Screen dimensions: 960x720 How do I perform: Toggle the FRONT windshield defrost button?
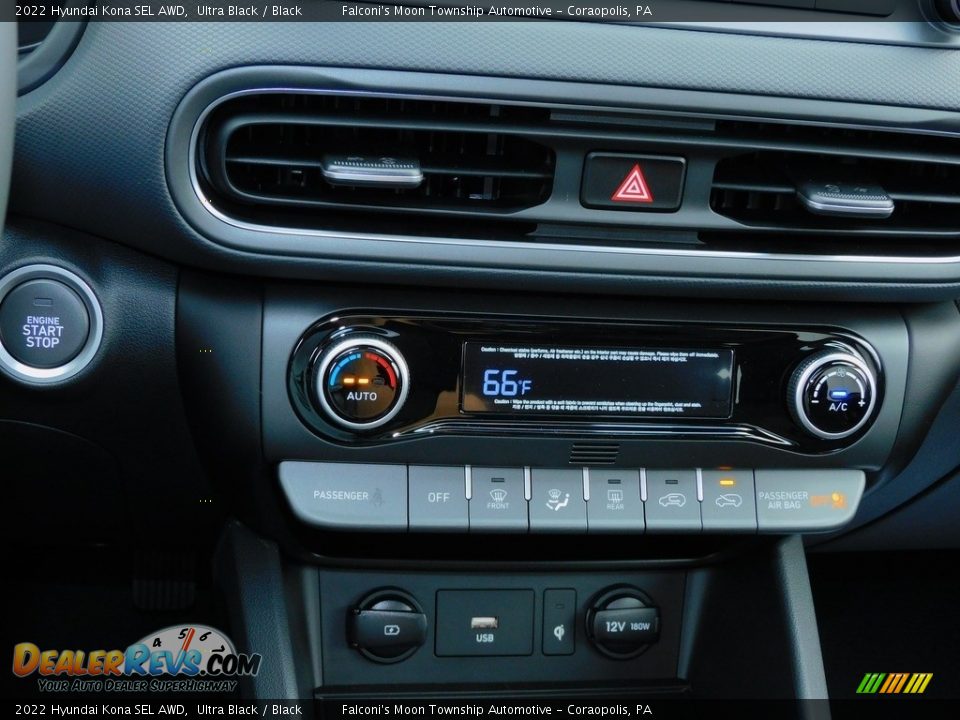coord(498,498)
